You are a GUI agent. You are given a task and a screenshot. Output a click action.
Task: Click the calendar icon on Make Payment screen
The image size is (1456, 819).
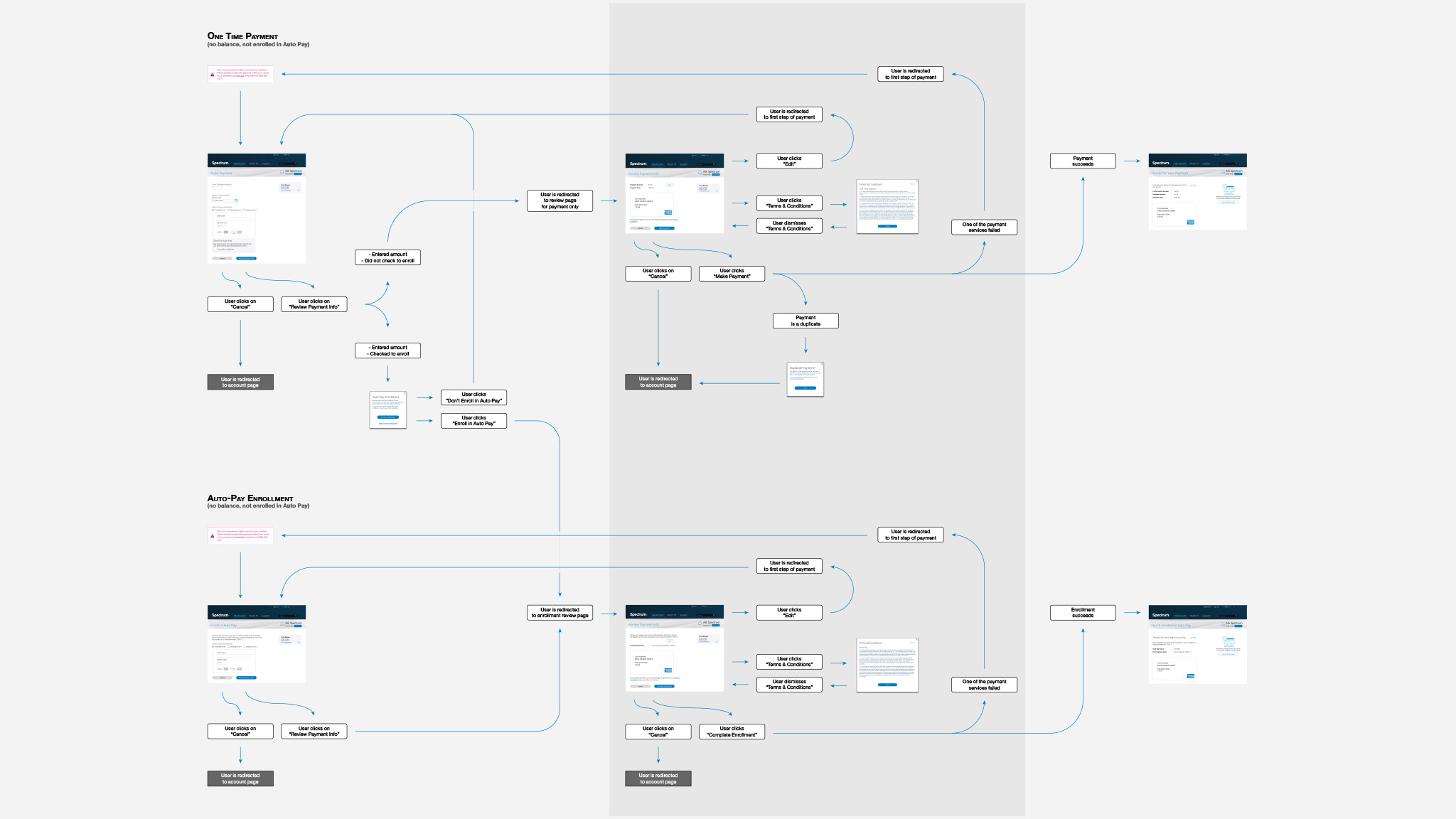[x=236, y=200]
